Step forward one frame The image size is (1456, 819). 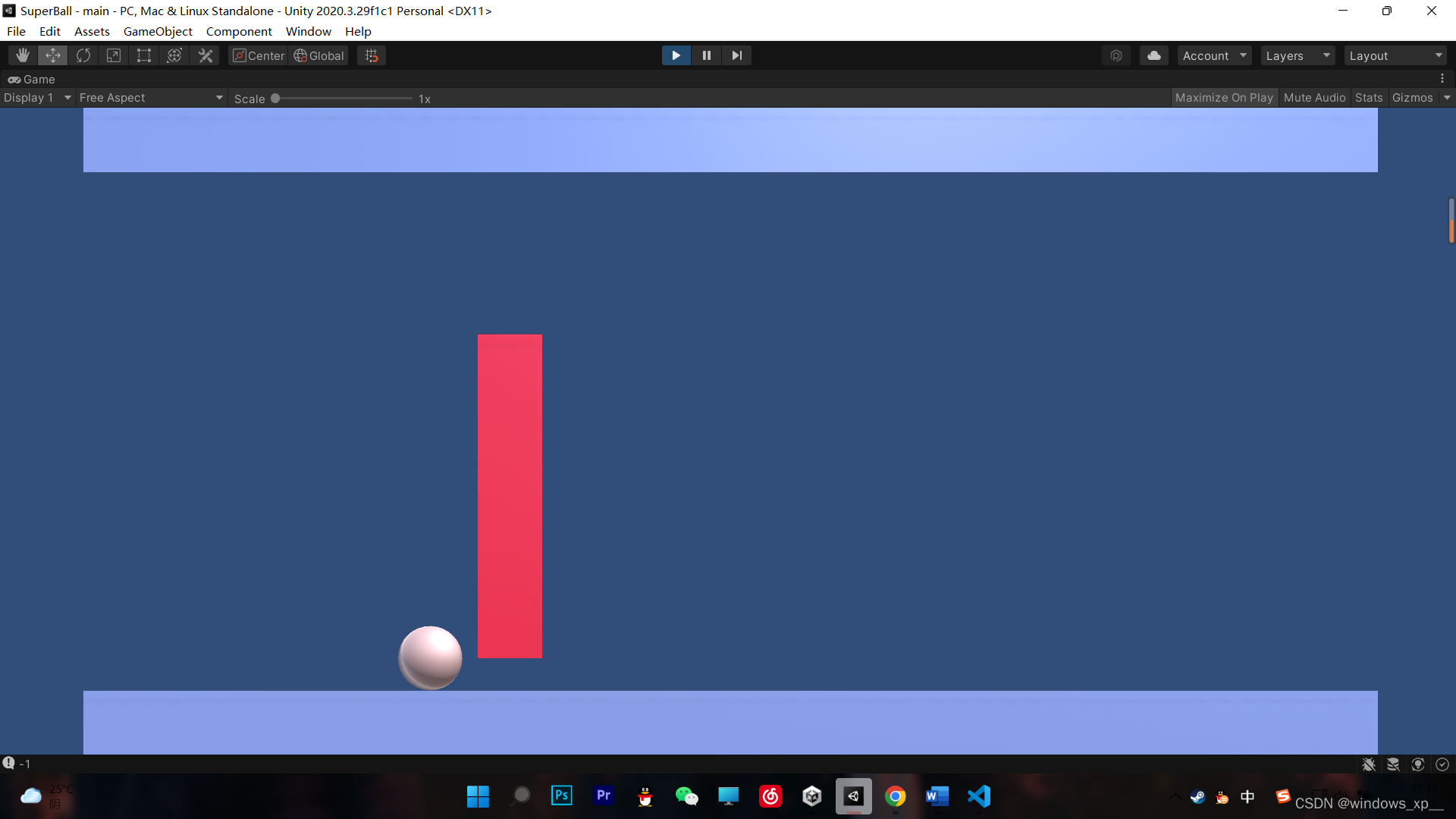[736, 55]
